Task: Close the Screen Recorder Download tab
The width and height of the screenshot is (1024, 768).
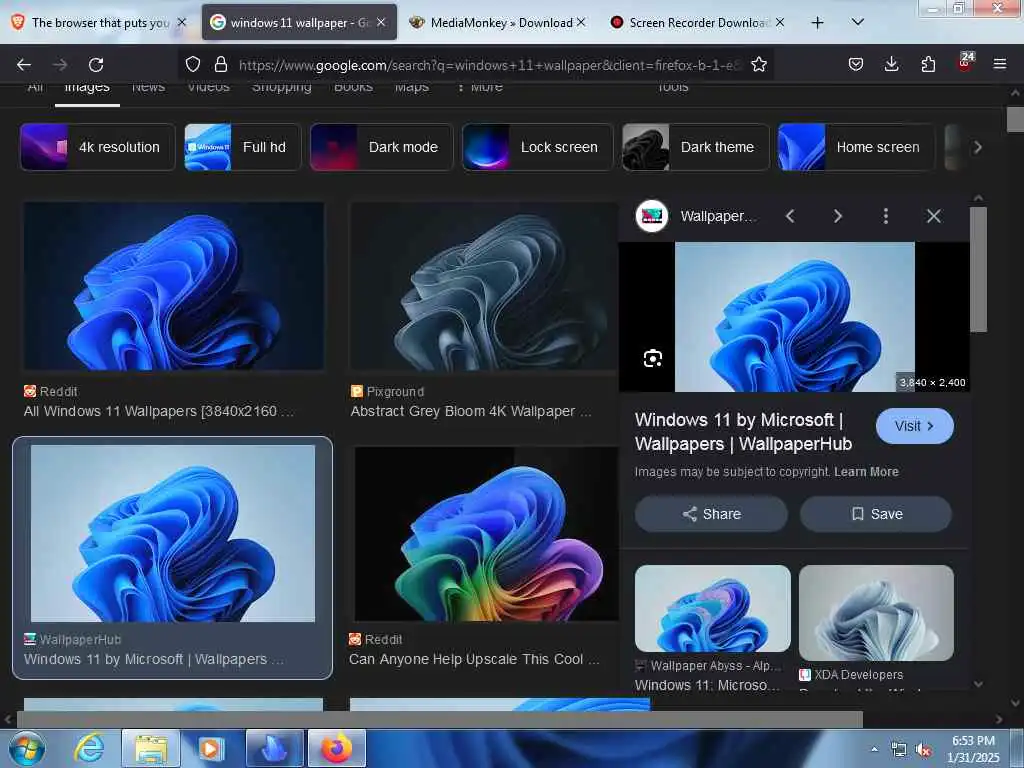Action: (780, 22)
